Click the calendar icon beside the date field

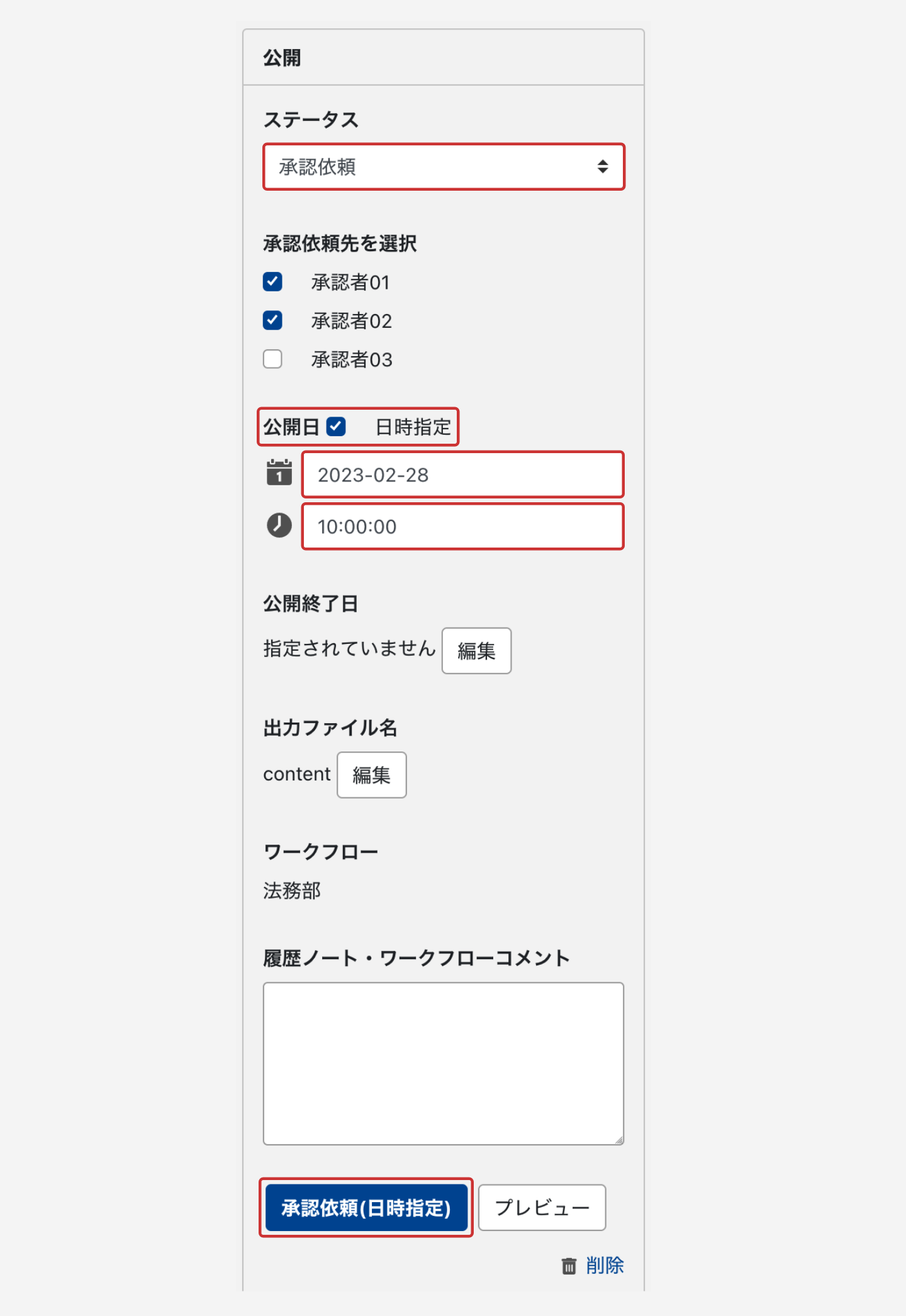point(279,473)
